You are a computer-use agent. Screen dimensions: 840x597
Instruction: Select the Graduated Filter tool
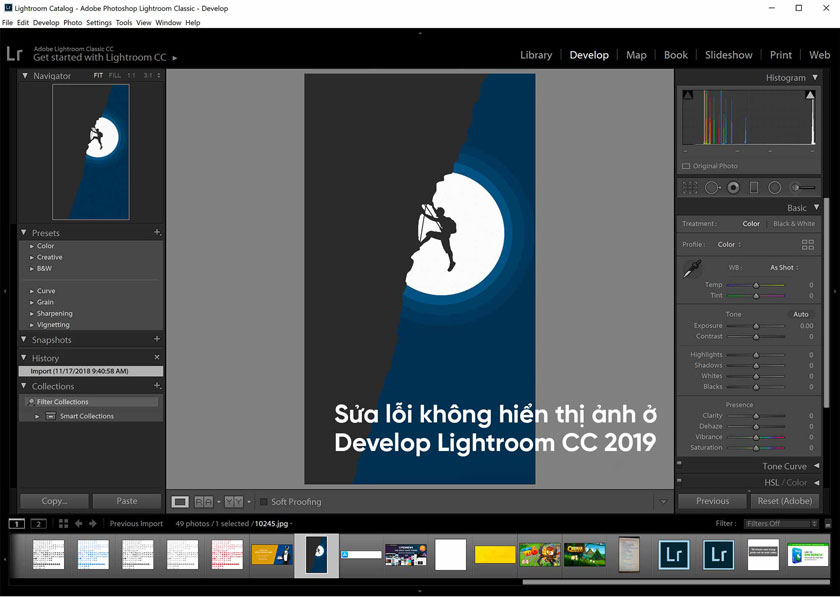point(754,188)
